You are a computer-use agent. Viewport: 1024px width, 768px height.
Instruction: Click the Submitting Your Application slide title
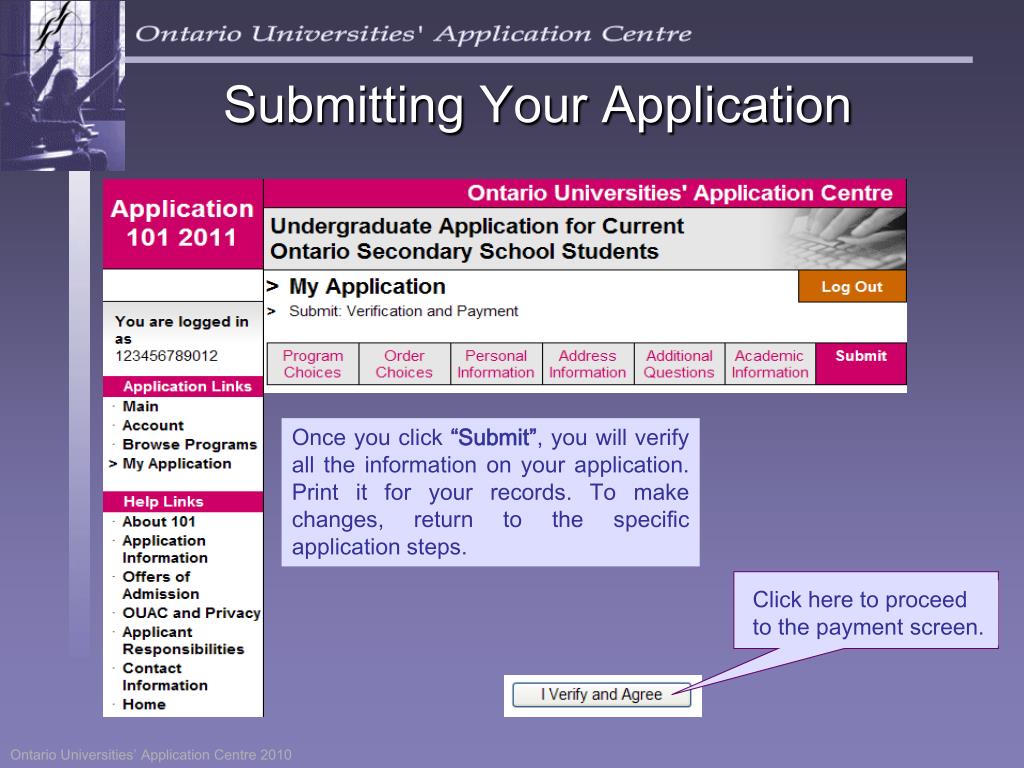coord(537,105)
